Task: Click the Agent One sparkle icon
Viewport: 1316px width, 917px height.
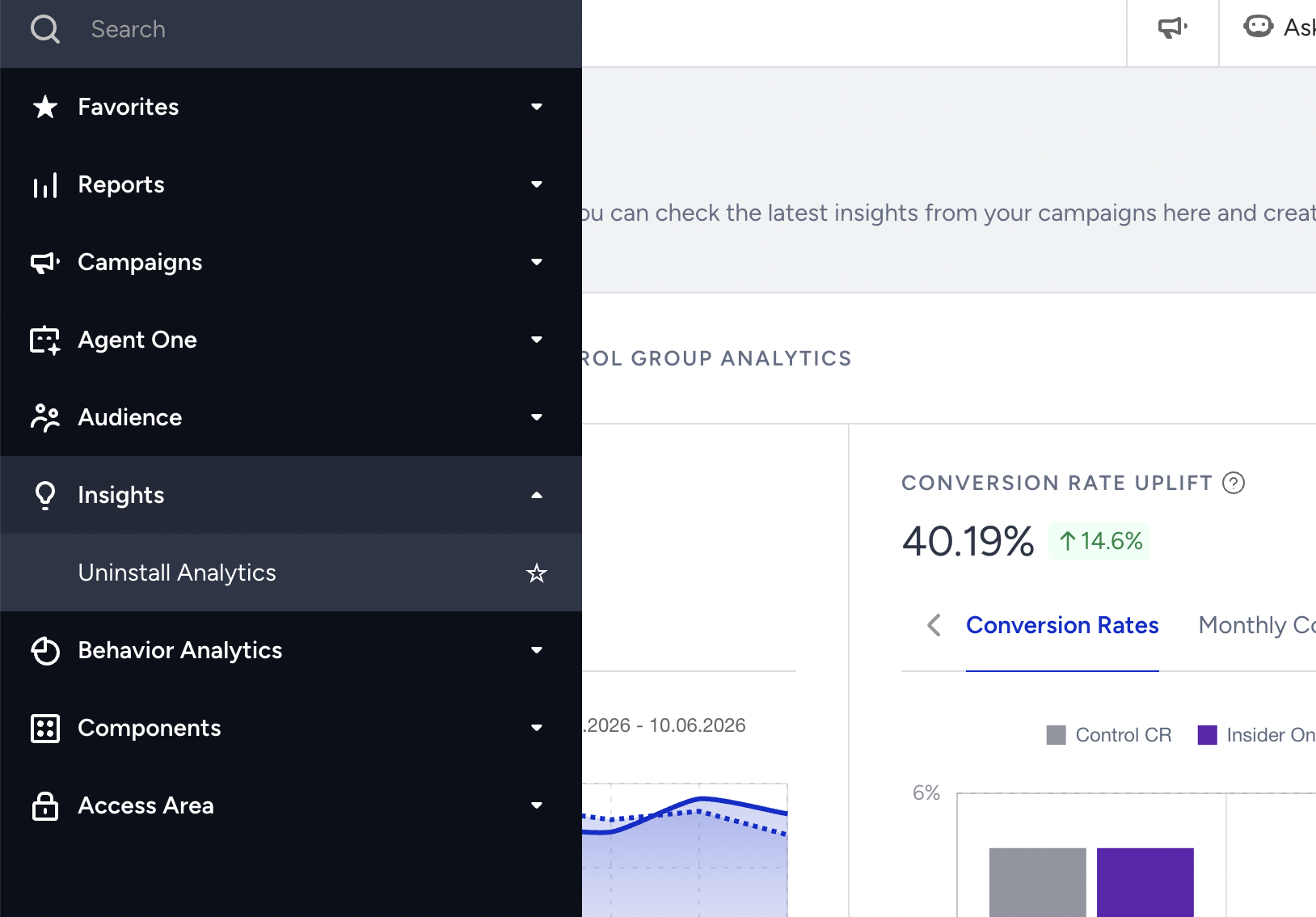Action: (45, 340)
